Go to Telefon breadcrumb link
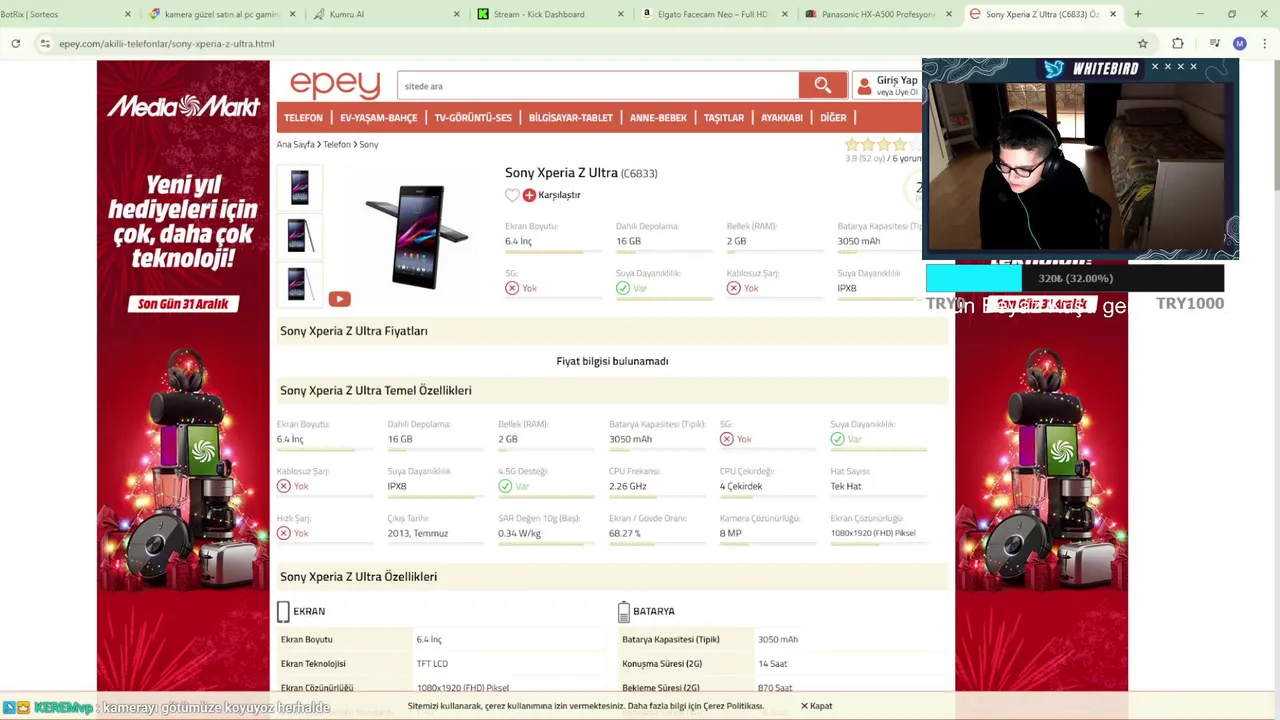1280x720 pixels. (337, 145)
